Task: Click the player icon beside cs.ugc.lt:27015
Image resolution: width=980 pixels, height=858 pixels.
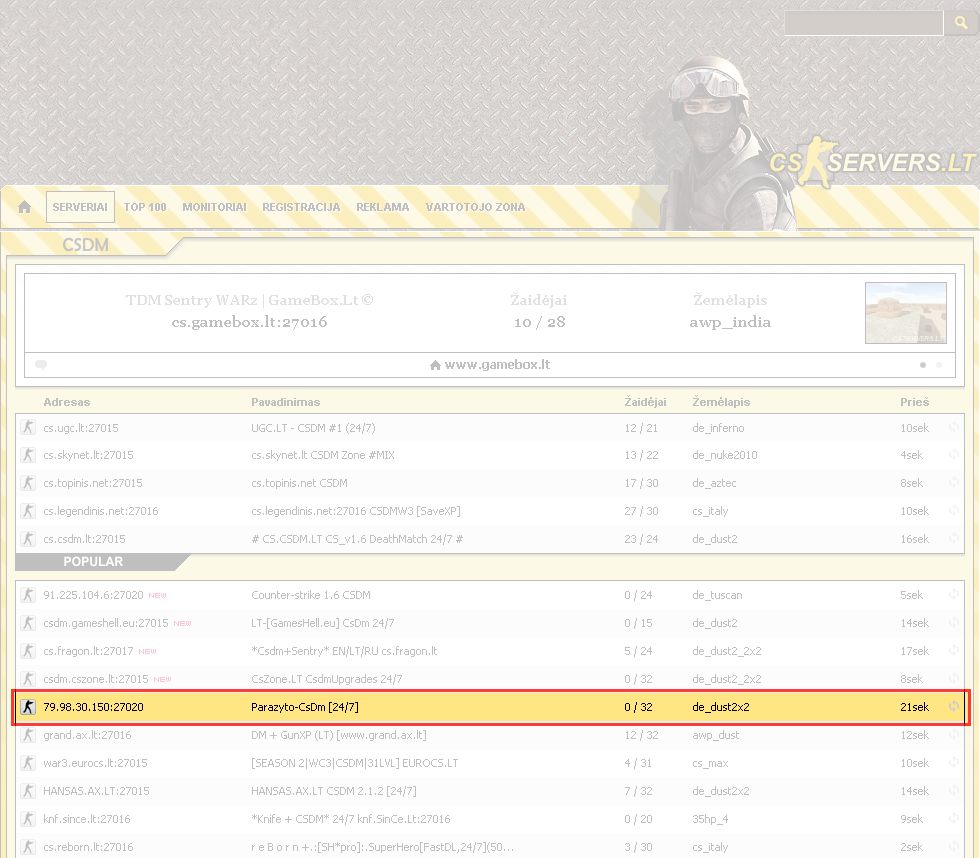Action: [28, 427]
